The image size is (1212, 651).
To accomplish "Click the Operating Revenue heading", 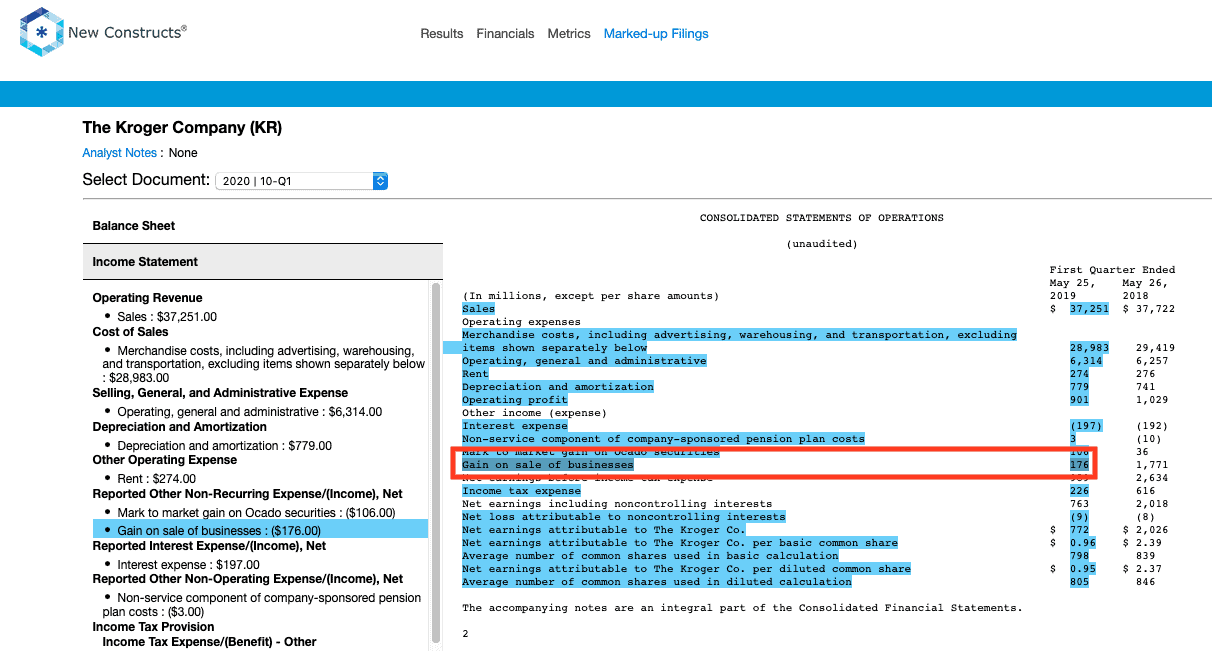I will tap(147, 298).
